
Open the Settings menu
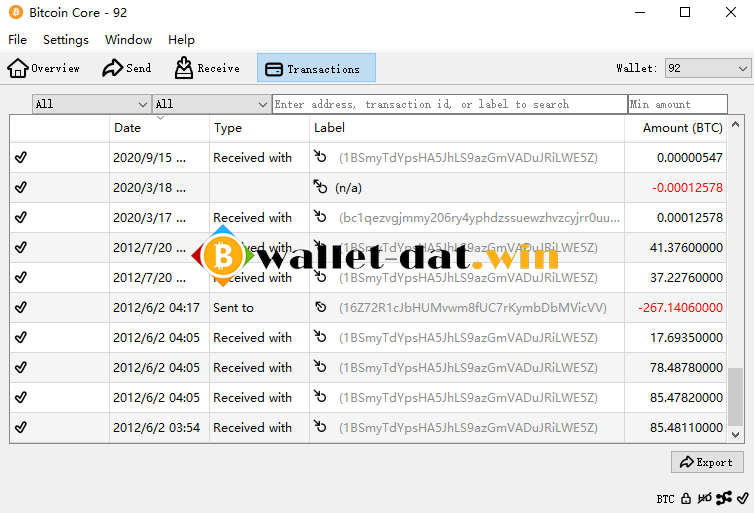[x=66, y=39]
